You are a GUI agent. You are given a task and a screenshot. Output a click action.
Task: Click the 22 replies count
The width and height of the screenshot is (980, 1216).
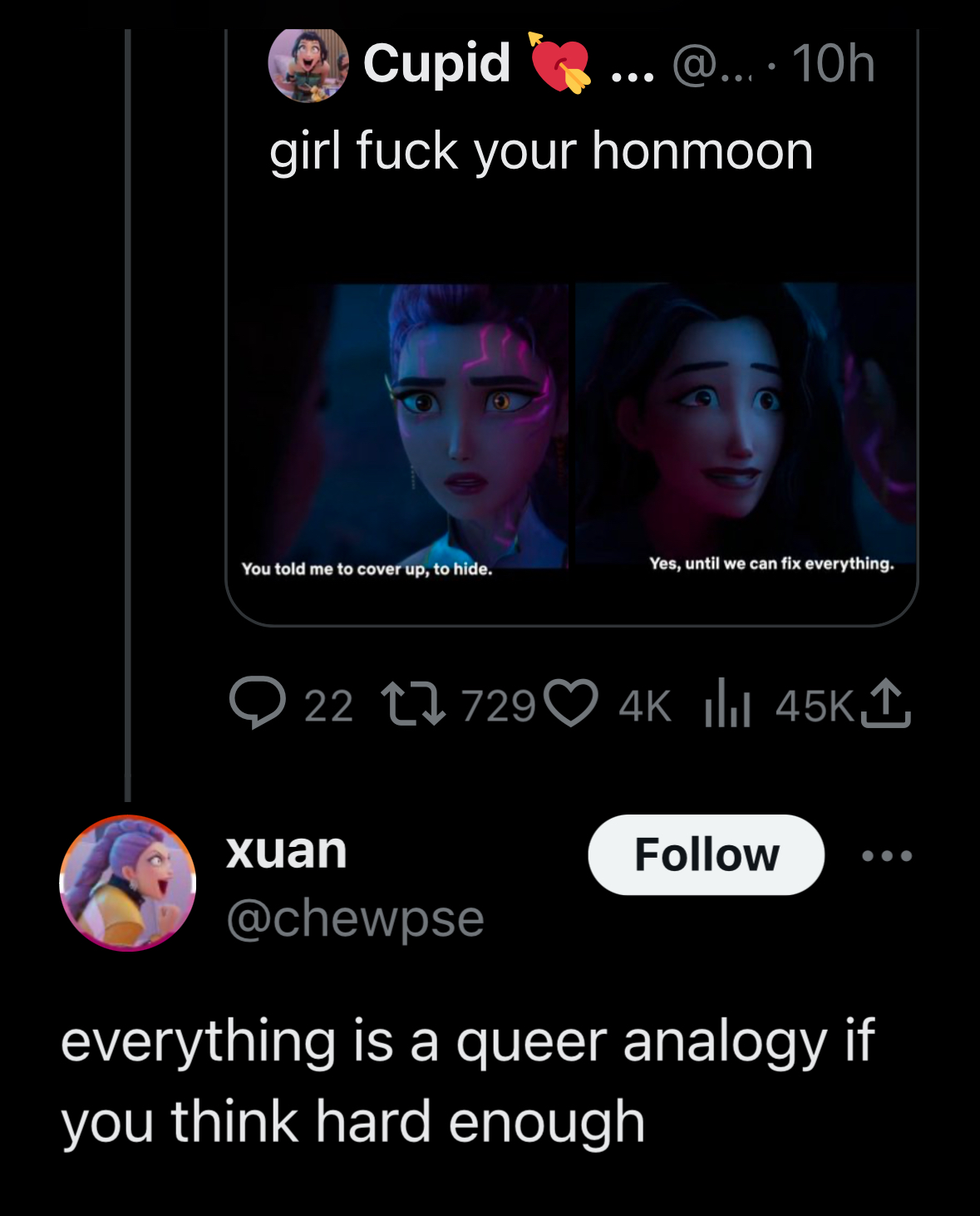(x=328, y=706)
